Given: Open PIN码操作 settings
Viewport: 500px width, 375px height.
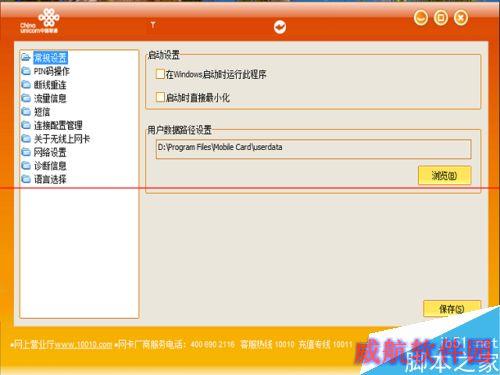Looking at the screenshot, I should 52,71.
